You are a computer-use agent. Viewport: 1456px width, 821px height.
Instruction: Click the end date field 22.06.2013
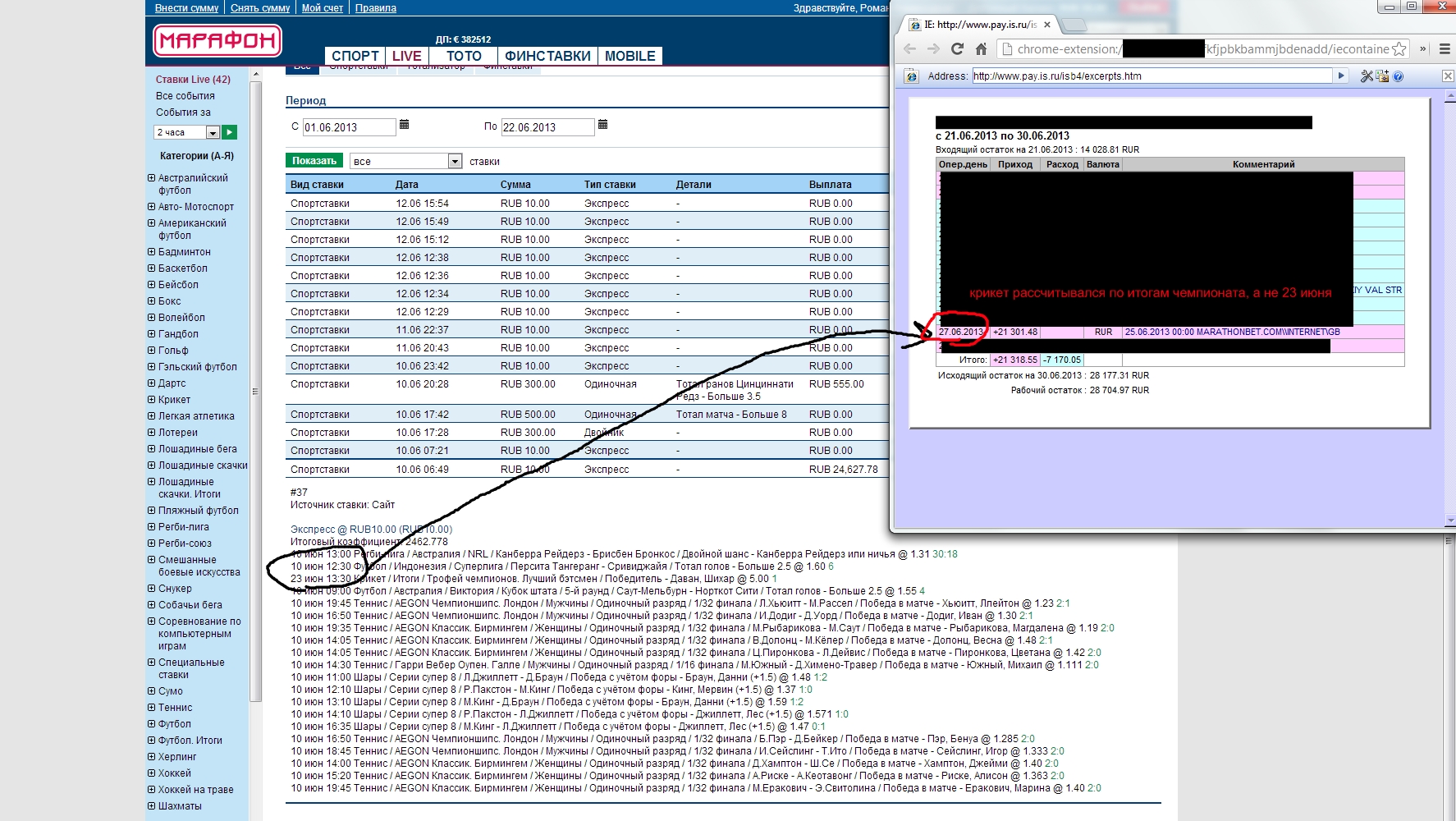[547, 127]
